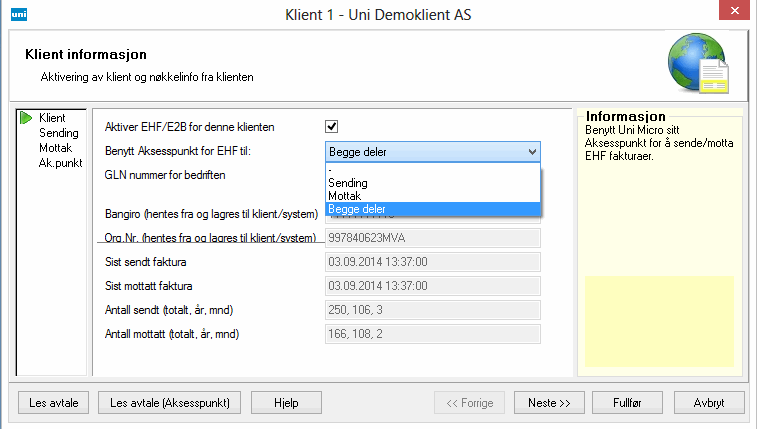
Task: Click the Org.Nr. field showing 997840623MVA
Action: pyautogui.click(x=432, y=237)
